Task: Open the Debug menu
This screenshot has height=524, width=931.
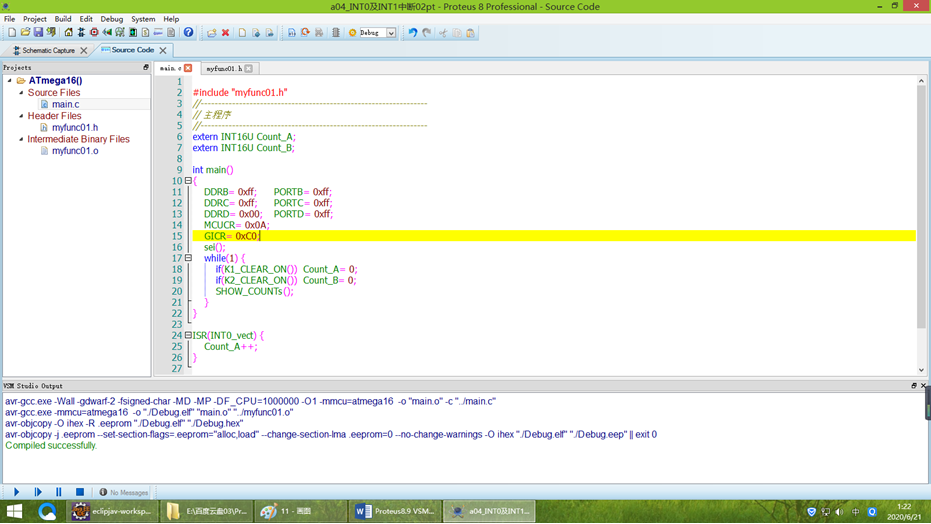Action: [112, 19]
